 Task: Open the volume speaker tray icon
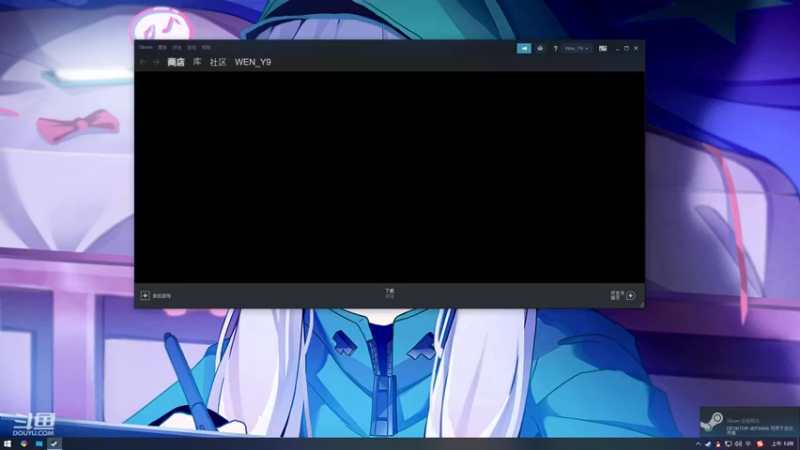[738, 444]
